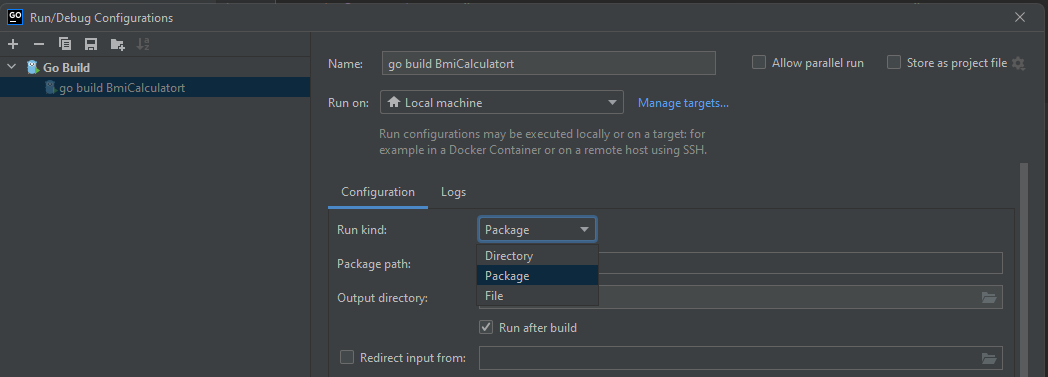This screenshot has height=377, width=1048.
Task: Select go build BmiCalculatort configuration
Action: (x=155, y=88)
